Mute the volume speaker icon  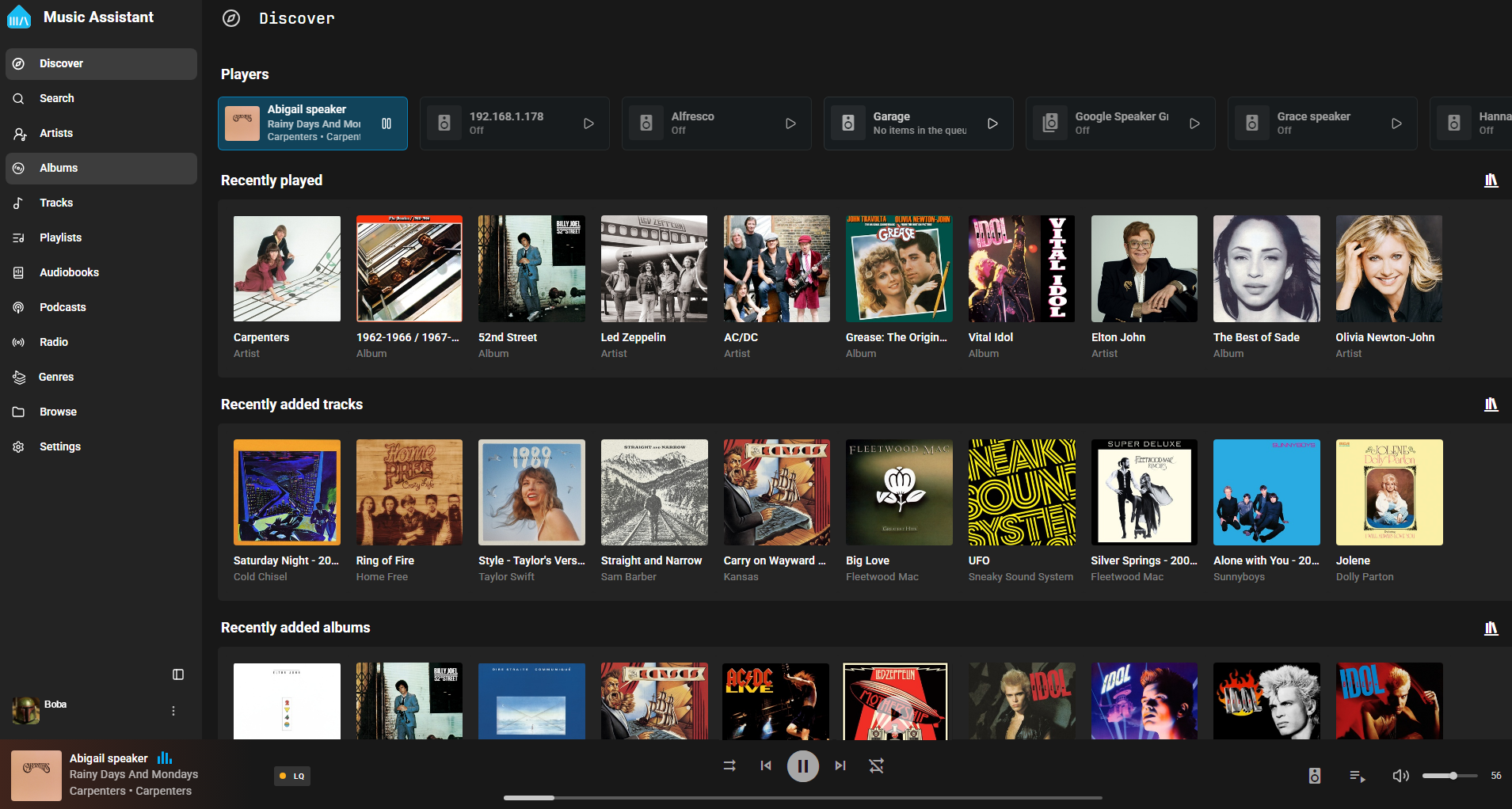pos(1400,776)
